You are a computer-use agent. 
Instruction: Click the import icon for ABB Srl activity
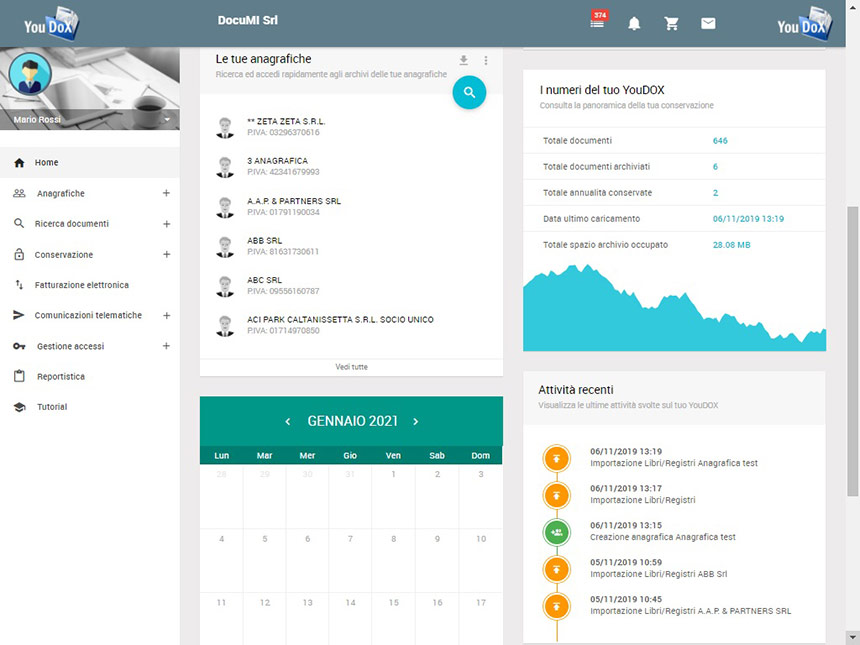pos(557,569)
